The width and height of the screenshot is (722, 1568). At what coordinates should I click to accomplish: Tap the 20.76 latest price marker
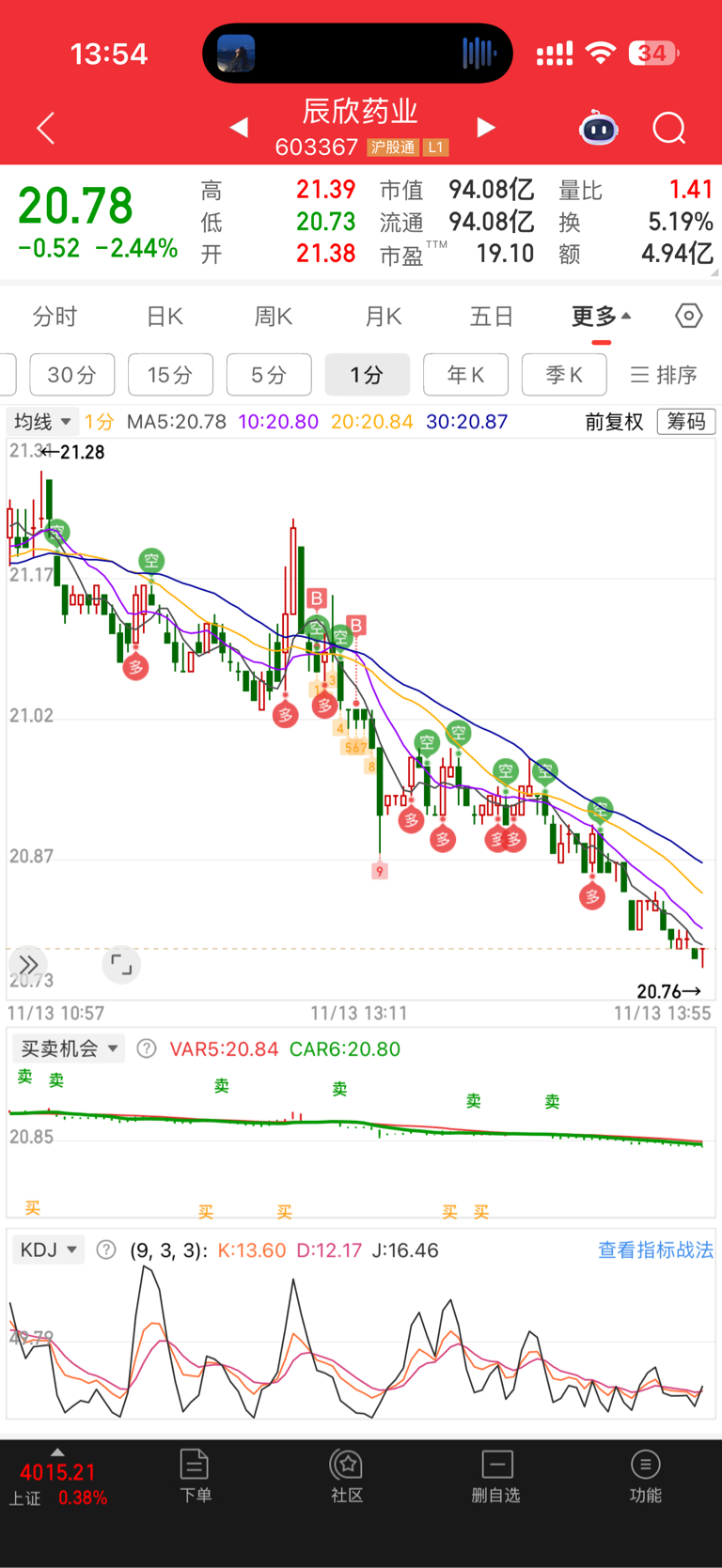click(669, 990)
